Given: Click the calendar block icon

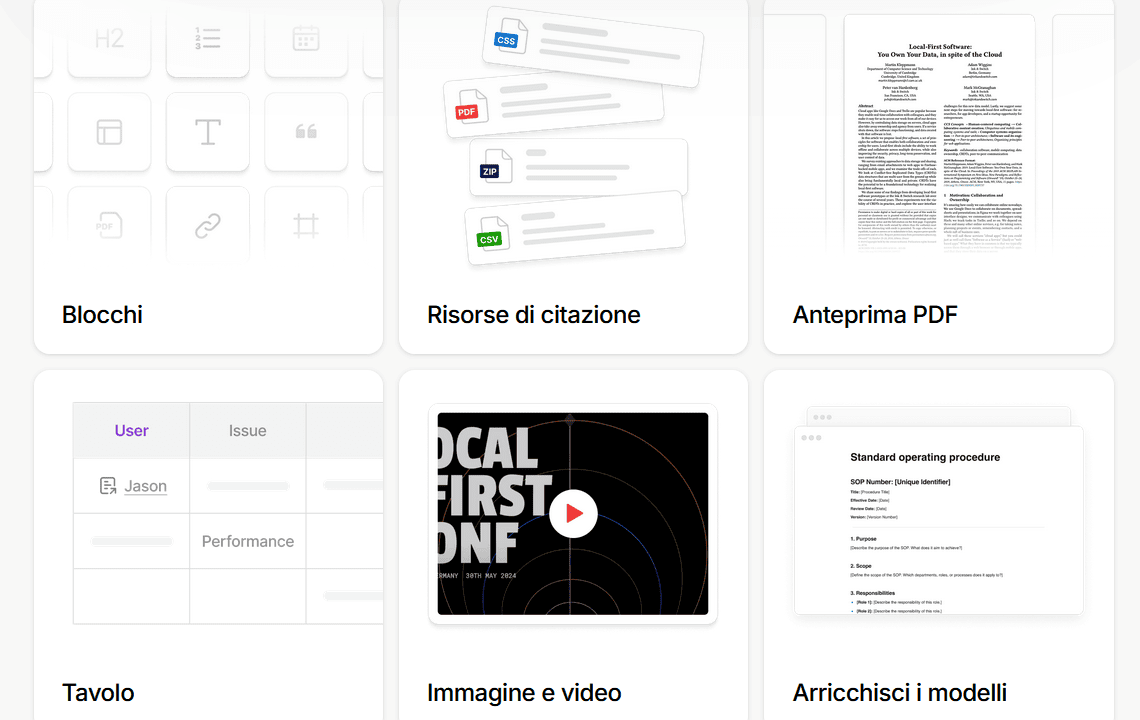Looking at the screenshot, I should (306, 39).
